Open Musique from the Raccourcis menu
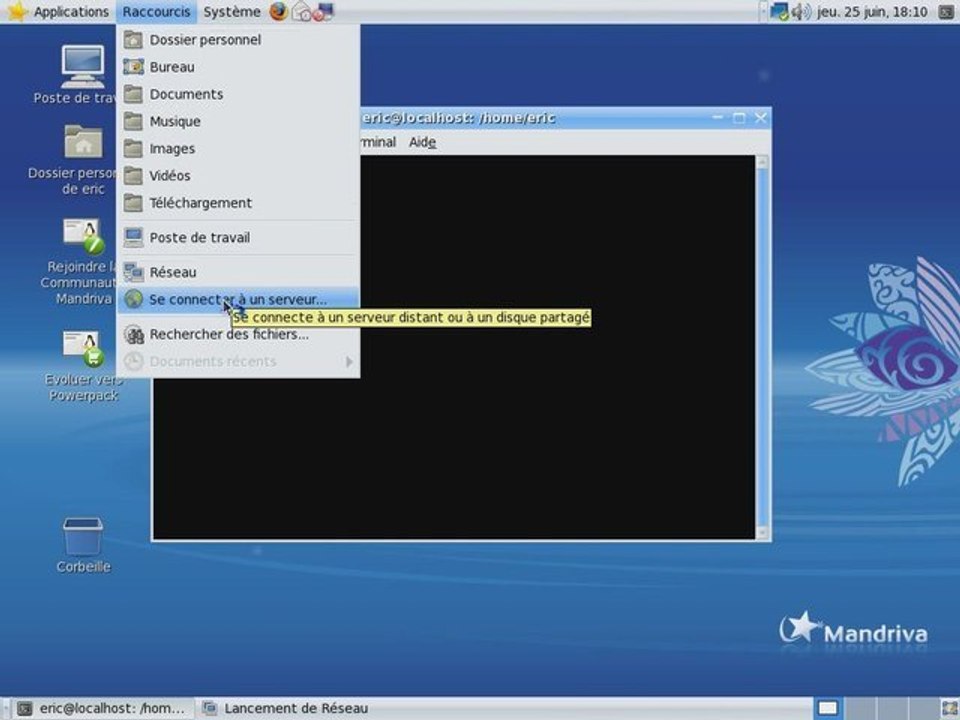Image resolution: width=960 pixels, height=720 pixels. [x=238, y=121]
